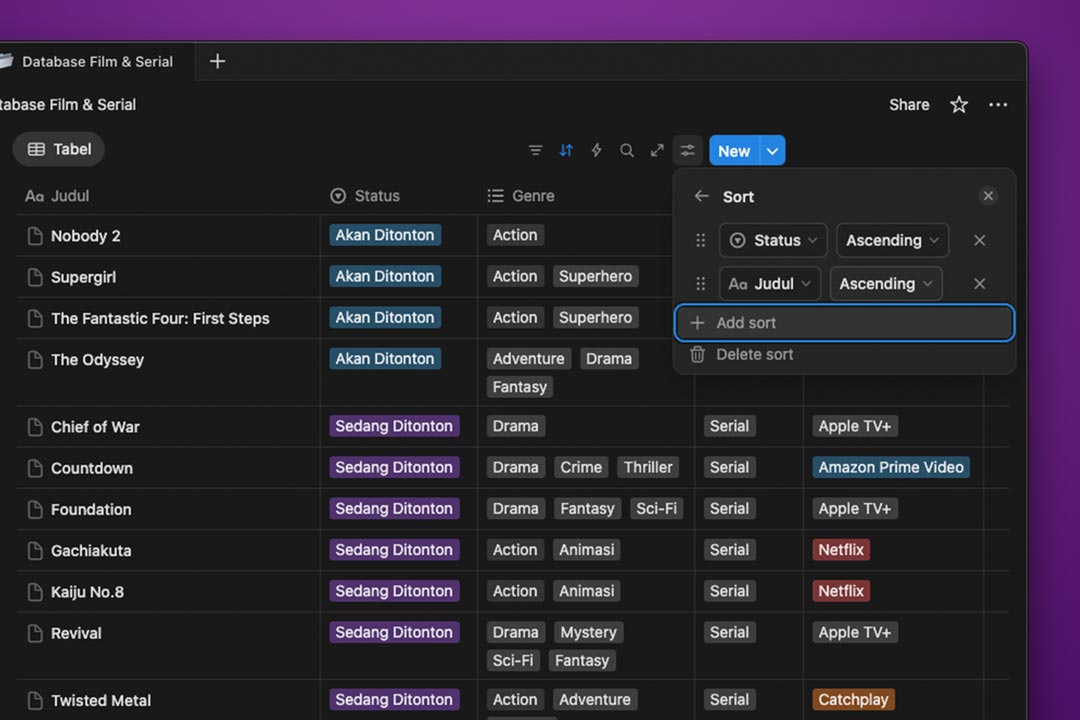Open the Judul property dropdown in Sort
This screenshot has height=720, width=1080.
pos(769,284)
